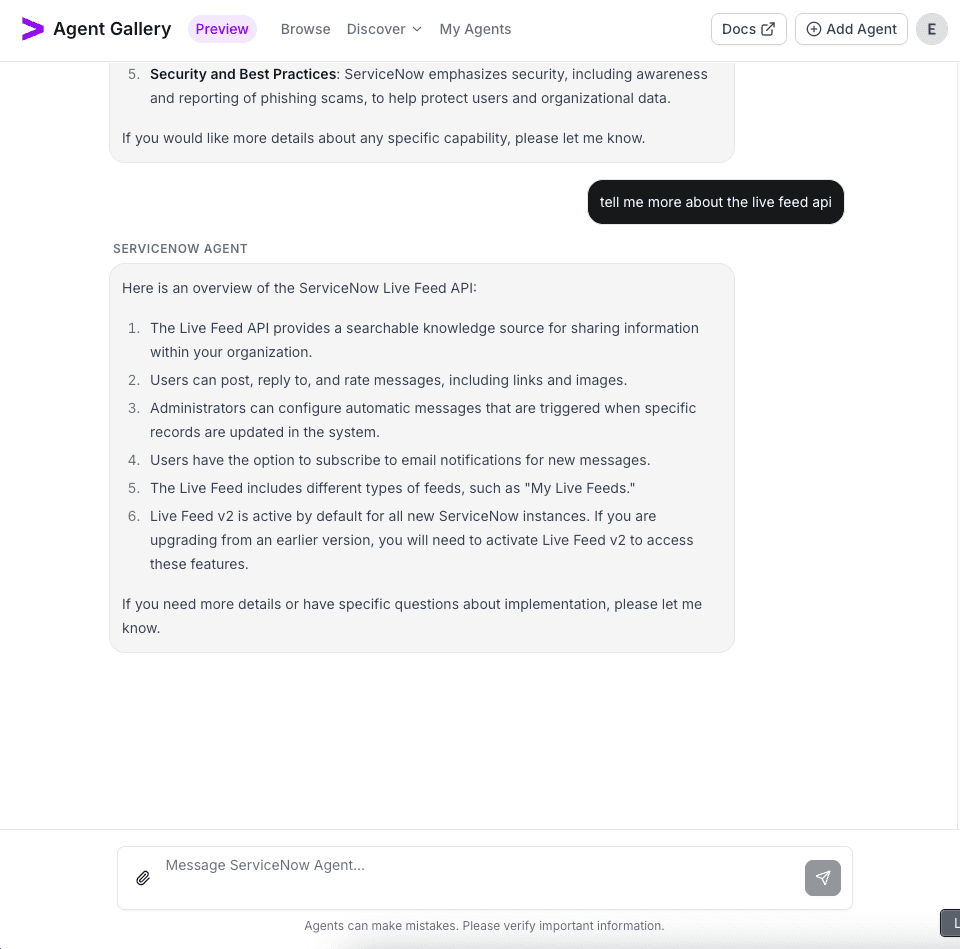Click the SERVICENOW AGENT label
This screenshot has width=960, height=949.
point(180,248)
